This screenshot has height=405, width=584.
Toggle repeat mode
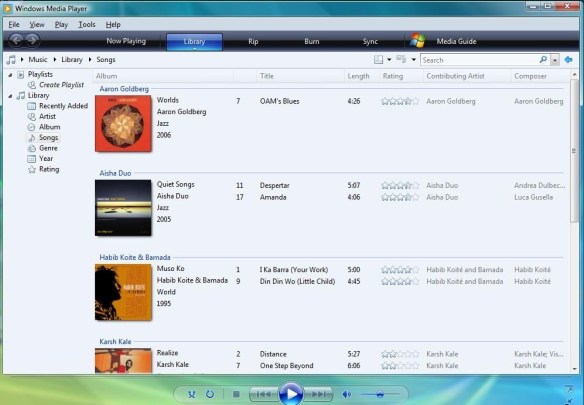pos(210,394)
